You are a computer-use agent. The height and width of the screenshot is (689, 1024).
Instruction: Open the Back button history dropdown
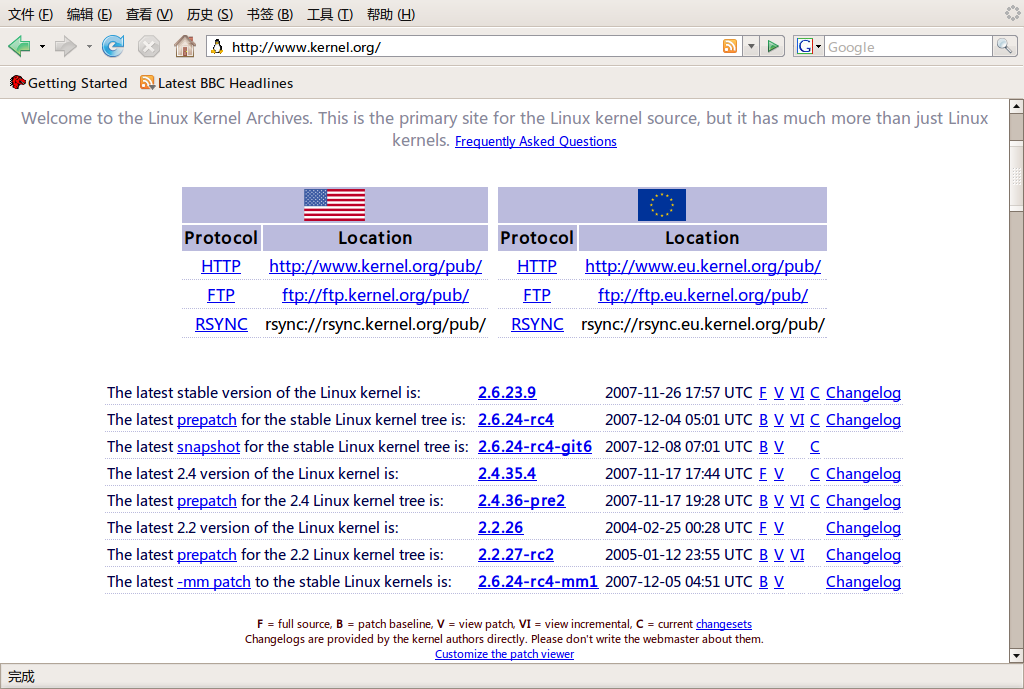(x=42, y=47)
